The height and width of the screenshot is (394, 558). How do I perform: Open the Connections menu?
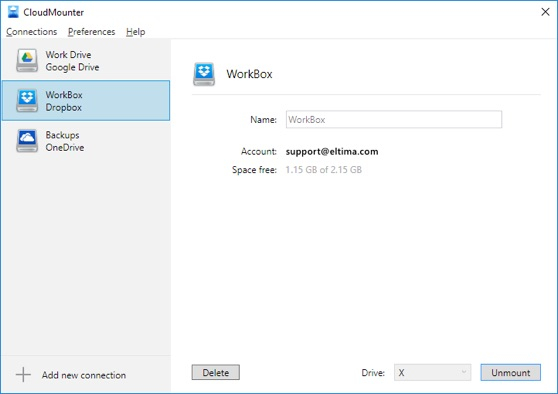click(x=32, y=32)
